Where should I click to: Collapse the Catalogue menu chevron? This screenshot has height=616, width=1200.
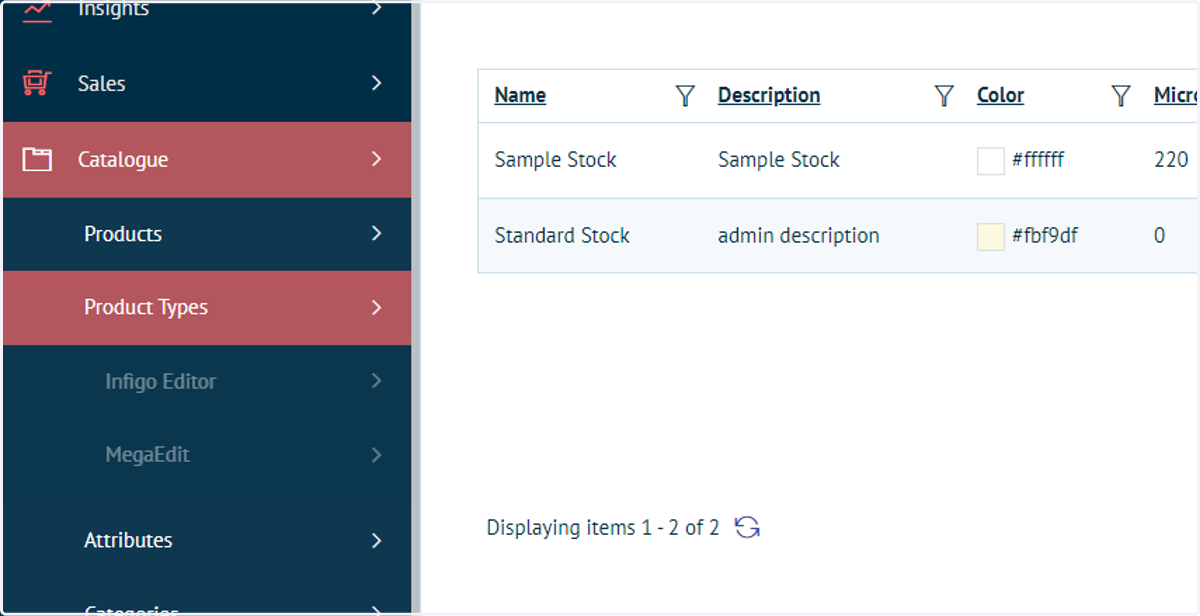click(x=376, y=159)
